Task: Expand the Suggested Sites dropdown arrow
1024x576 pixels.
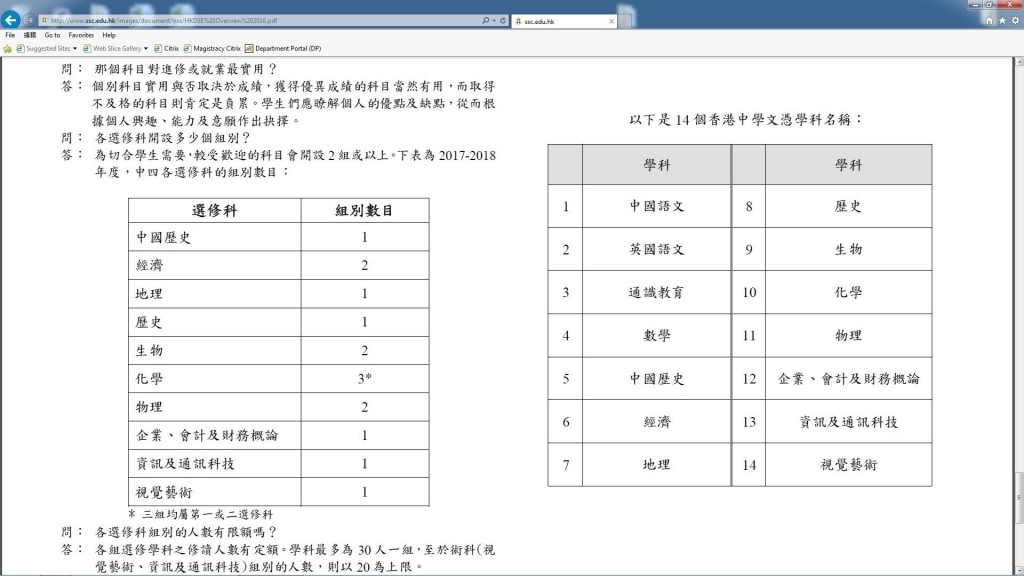Action: (x=74, y=48)
